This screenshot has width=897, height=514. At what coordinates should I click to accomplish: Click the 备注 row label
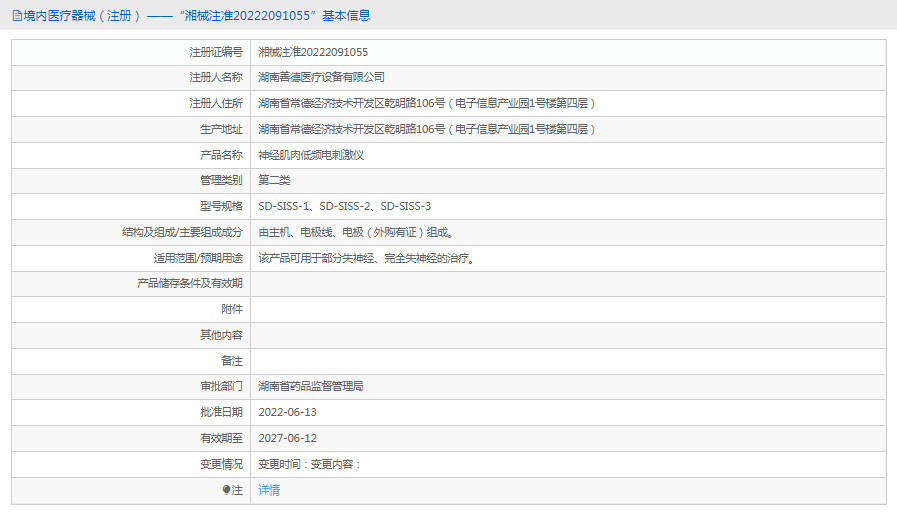click(x=232, y=361)
